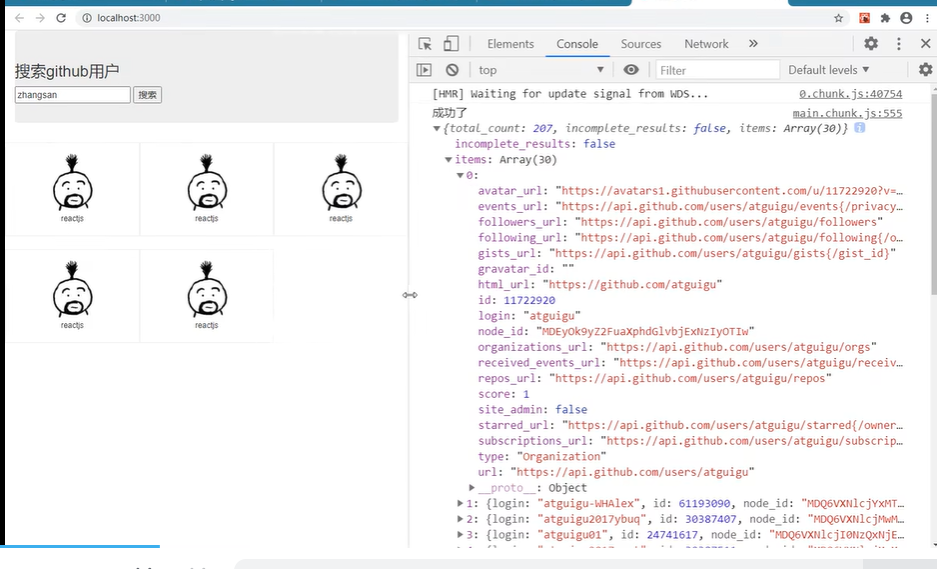Open console settings gear beside Default levels
This screenshot has width=937, height=569.
(x=925, y=70)
